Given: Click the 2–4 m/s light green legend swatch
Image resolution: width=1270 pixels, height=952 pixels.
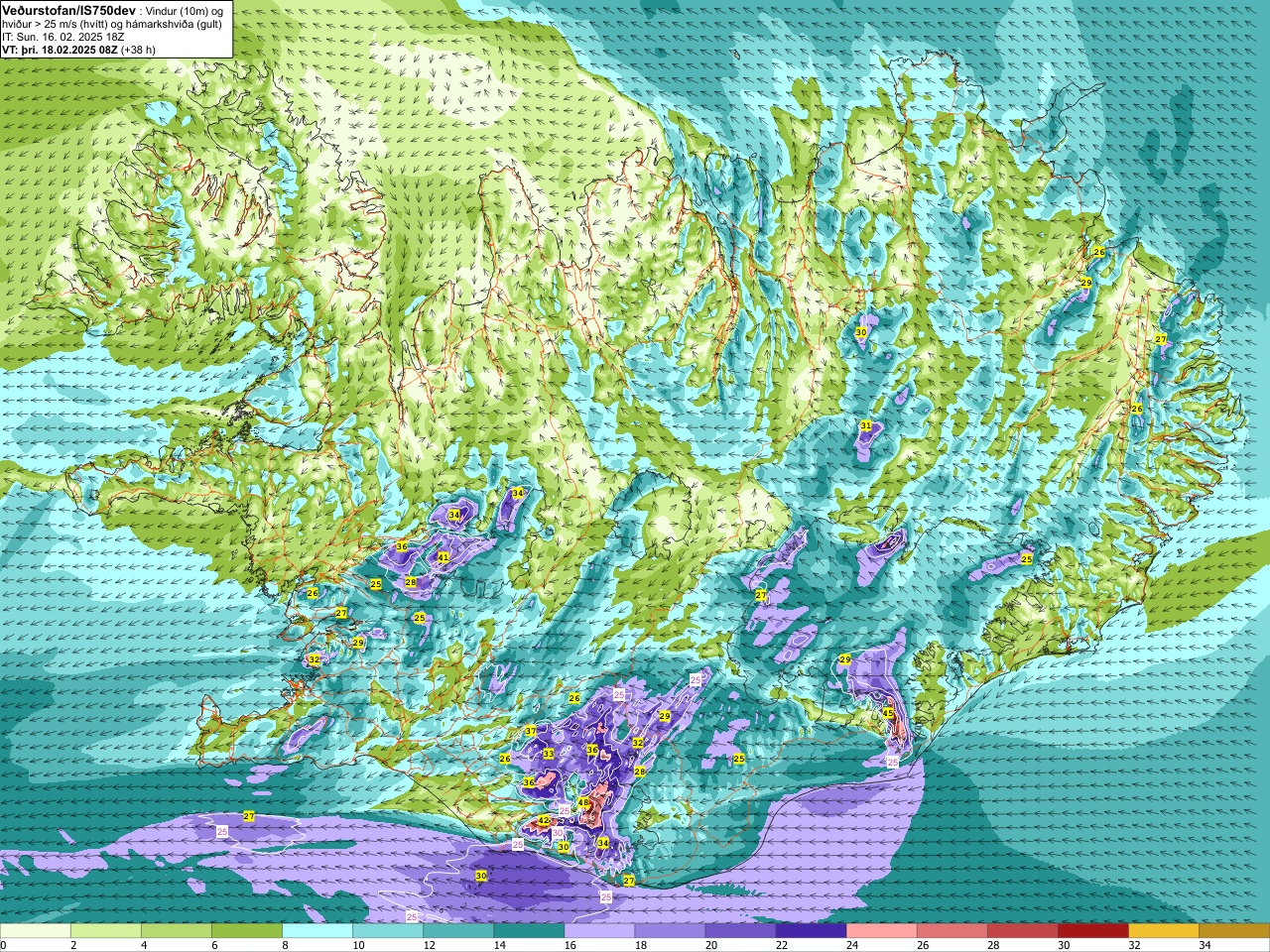Looking at the screenshot, I should tap(106, 931).
